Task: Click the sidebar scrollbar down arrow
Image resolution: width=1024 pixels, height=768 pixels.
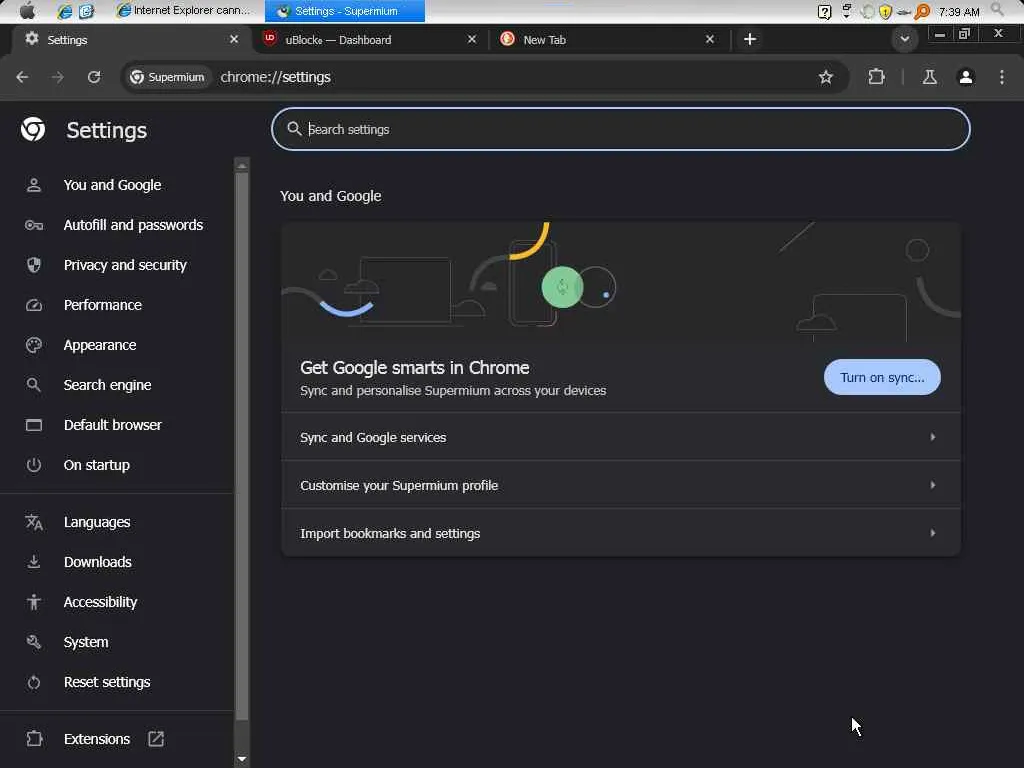Action: point(242,759)
